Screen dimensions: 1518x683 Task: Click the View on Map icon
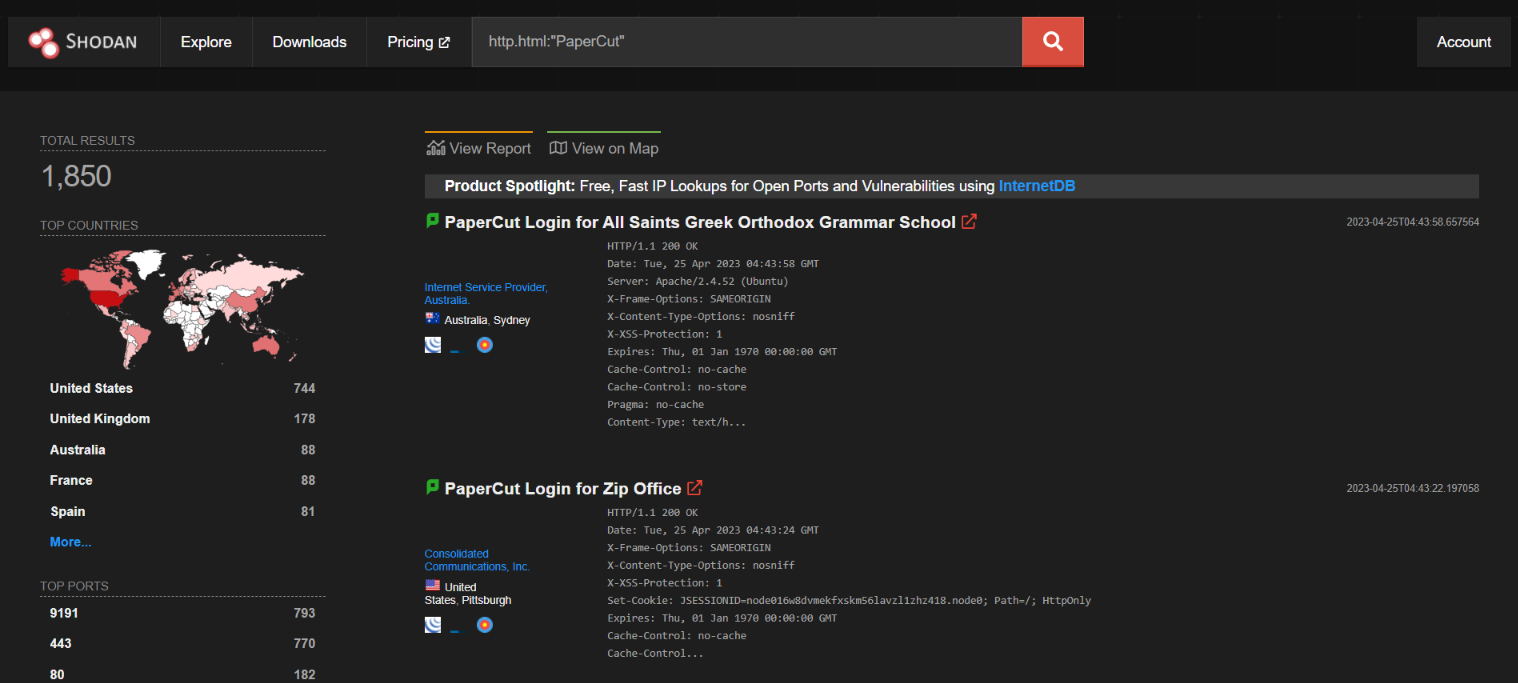pos(558,148)
